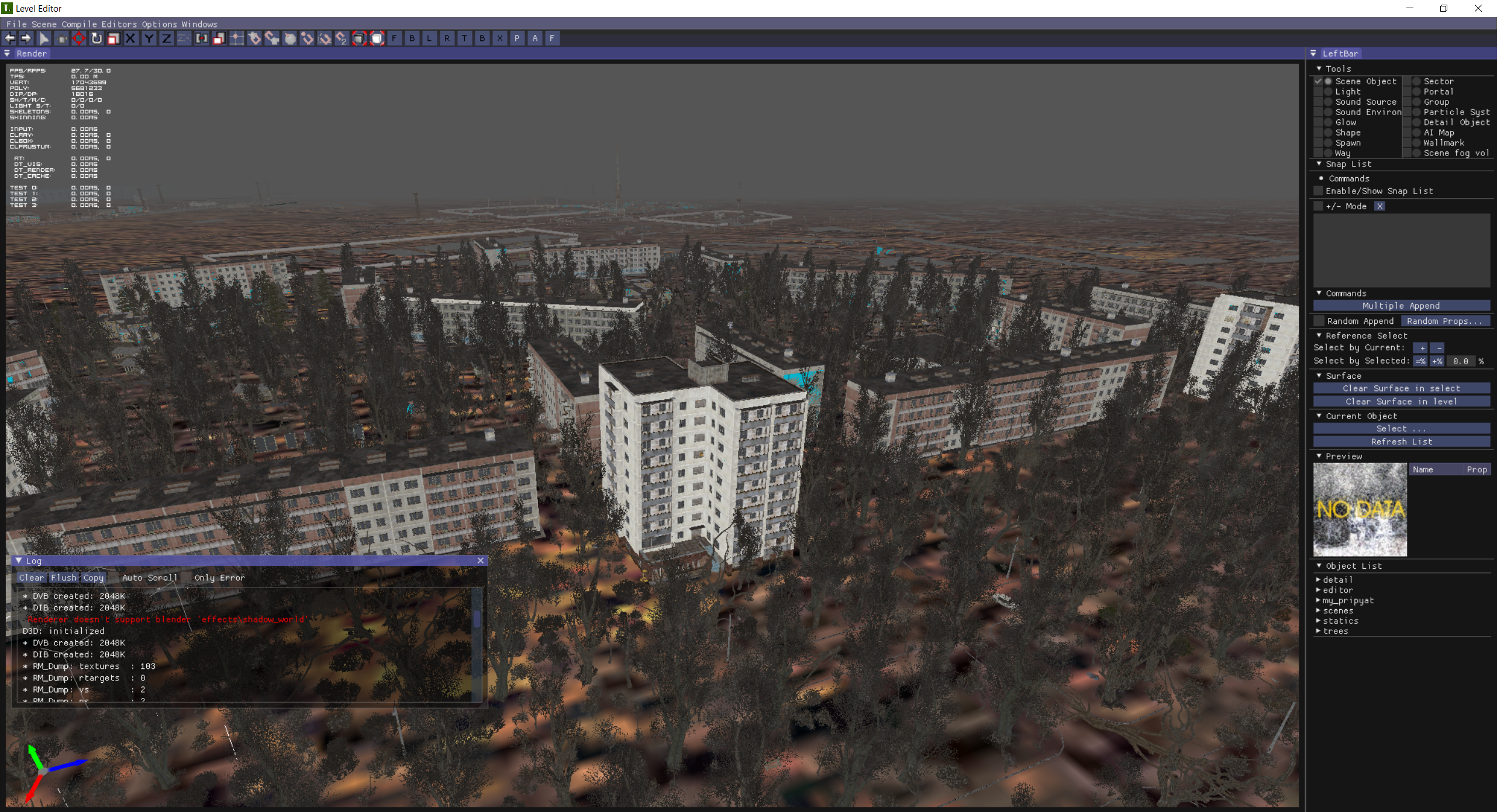Close the Log window
The image size is (1497, 812).
point(481,561)
